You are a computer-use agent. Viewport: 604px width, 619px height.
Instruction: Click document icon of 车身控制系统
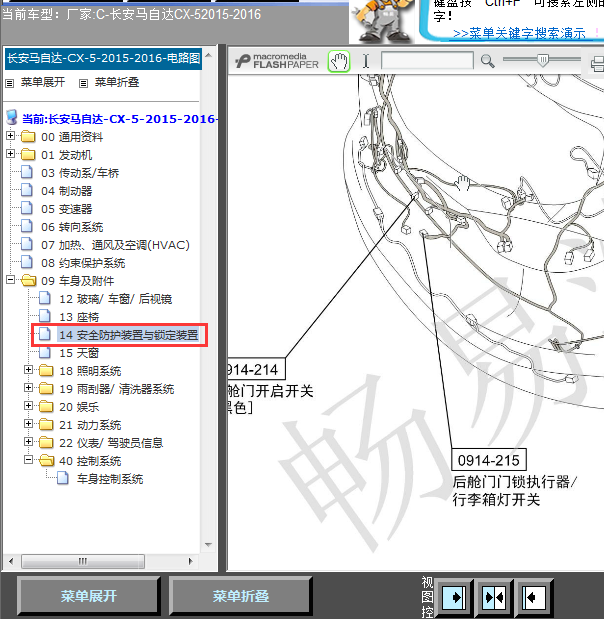[x=63, y=478]
